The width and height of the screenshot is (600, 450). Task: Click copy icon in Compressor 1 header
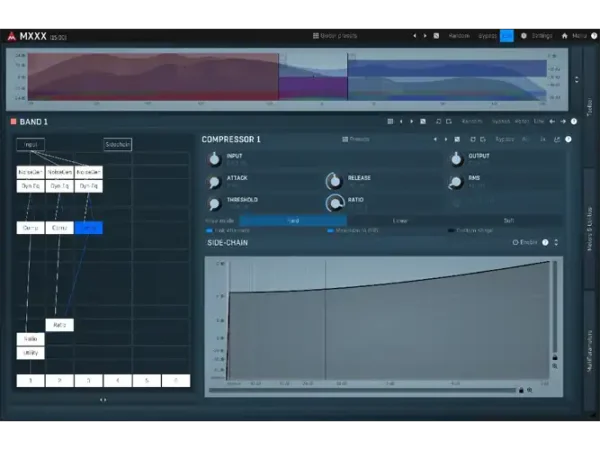pyautogui.click(x=473, y=139)
